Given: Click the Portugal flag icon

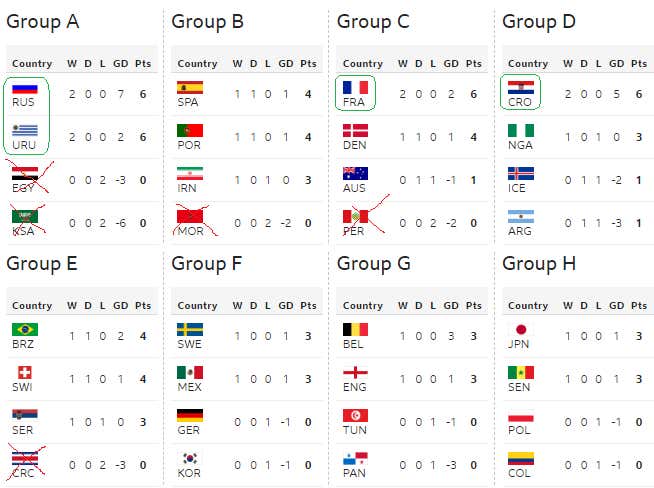Looking at the screenshot, I should (x=190, y=130).
